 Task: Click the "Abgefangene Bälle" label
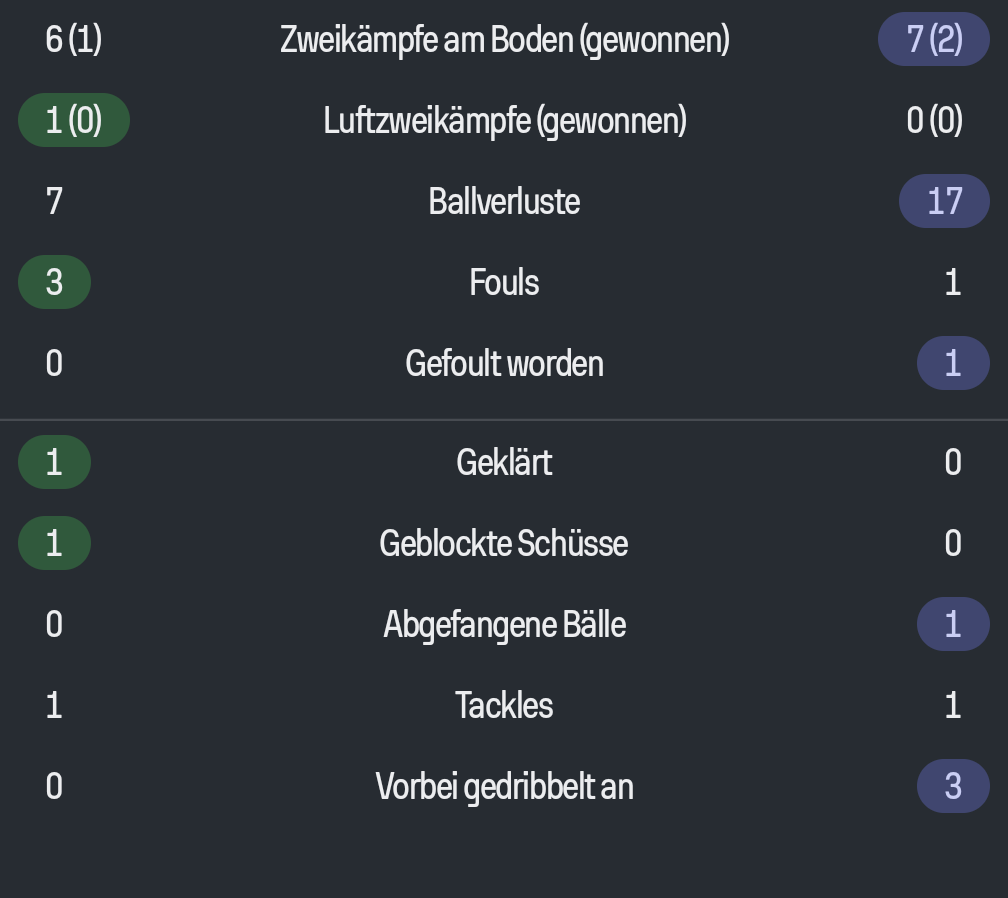[x=504, y=624]
